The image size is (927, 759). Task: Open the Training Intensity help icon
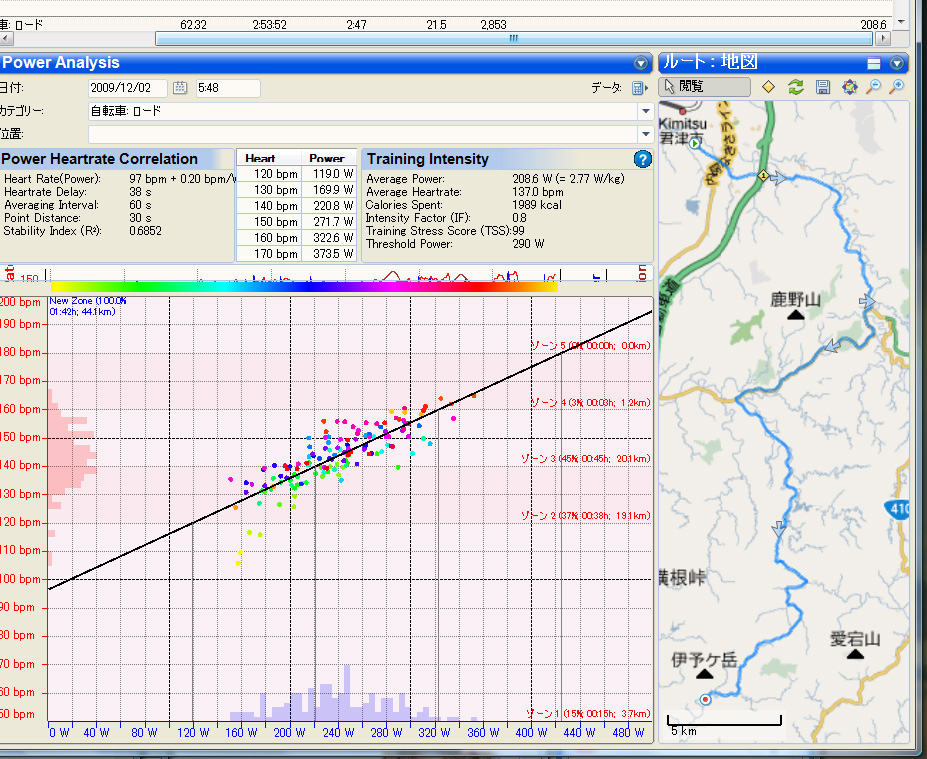(642, 159)
